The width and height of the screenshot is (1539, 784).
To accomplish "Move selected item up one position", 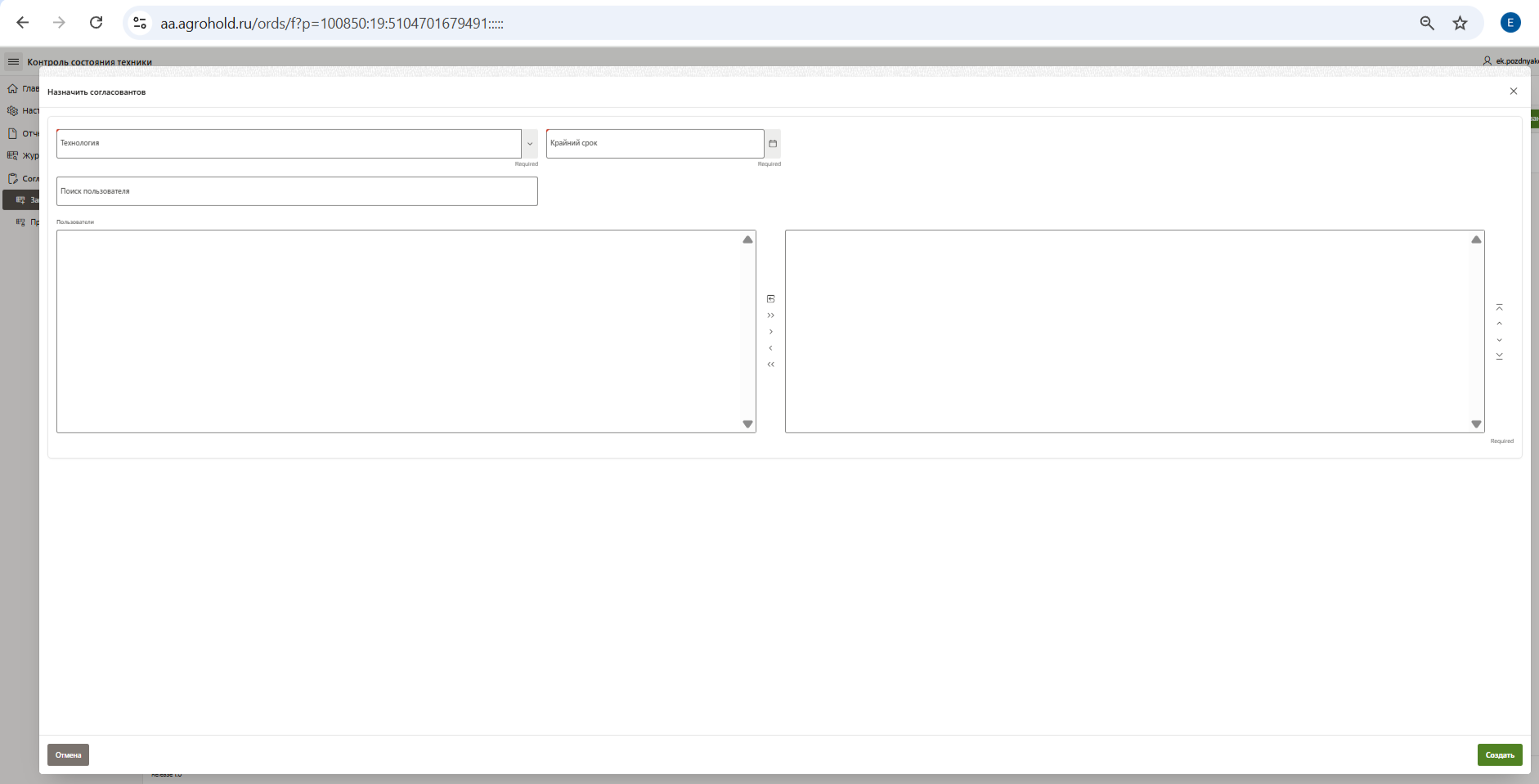I will [1499, 324].
